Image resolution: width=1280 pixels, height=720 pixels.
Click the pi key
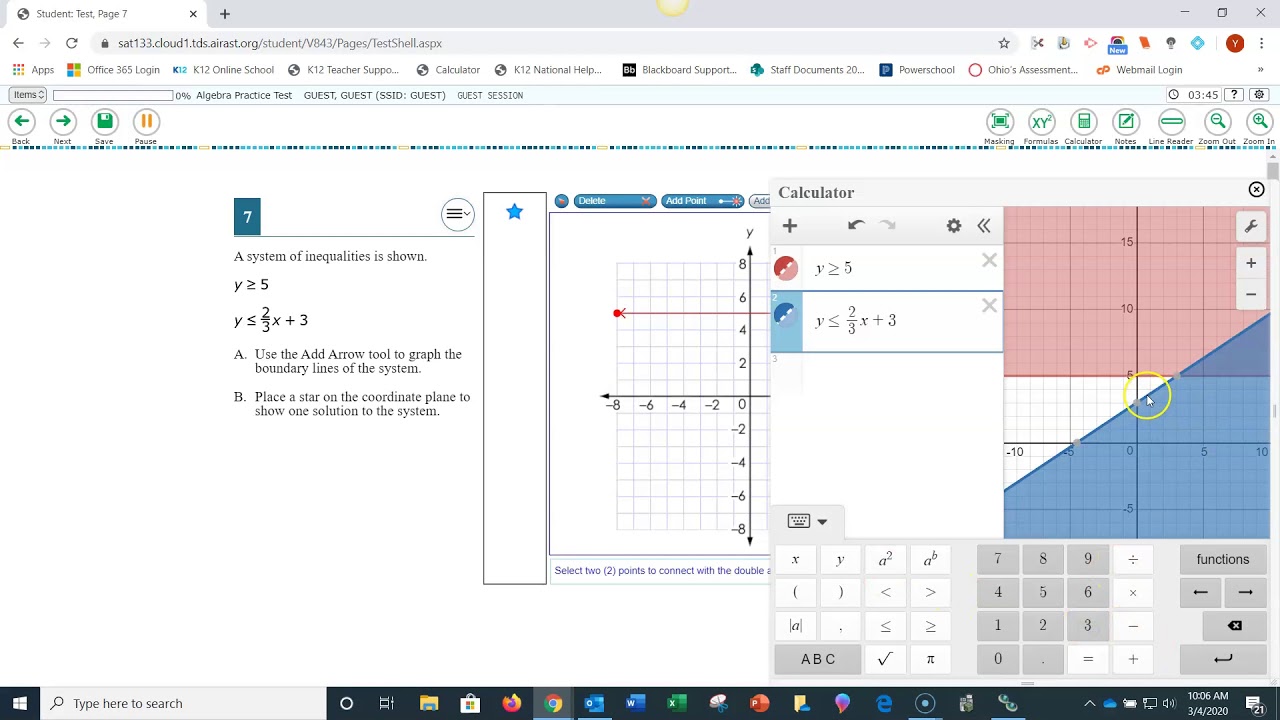point(930,659)
